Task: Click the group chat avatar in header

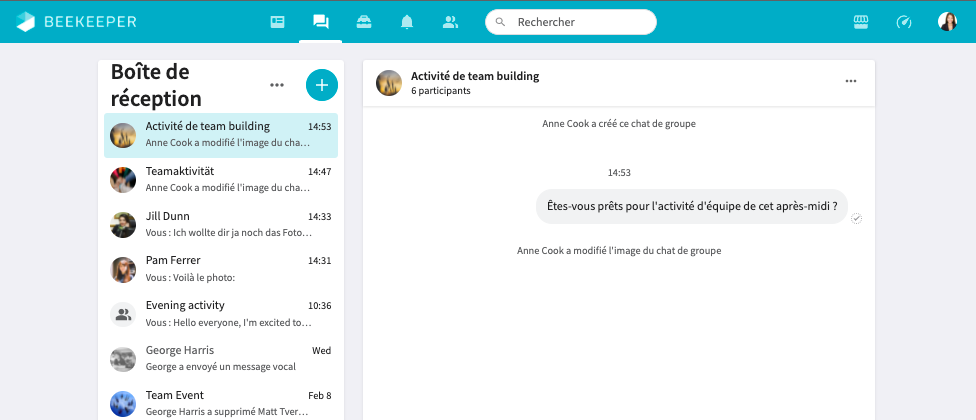Action: point(389,83)
